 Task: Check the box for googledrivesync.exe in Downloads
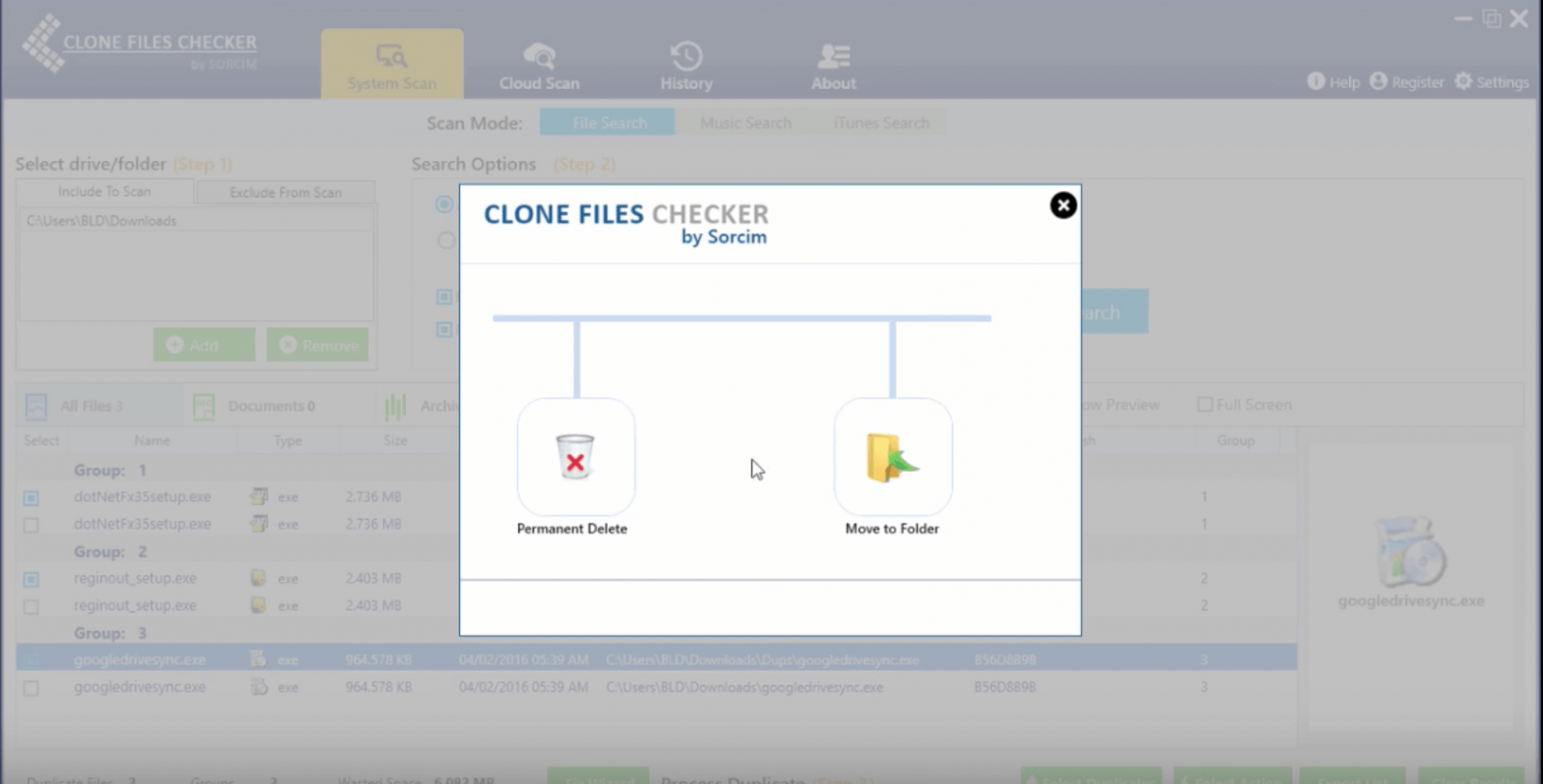31,688
